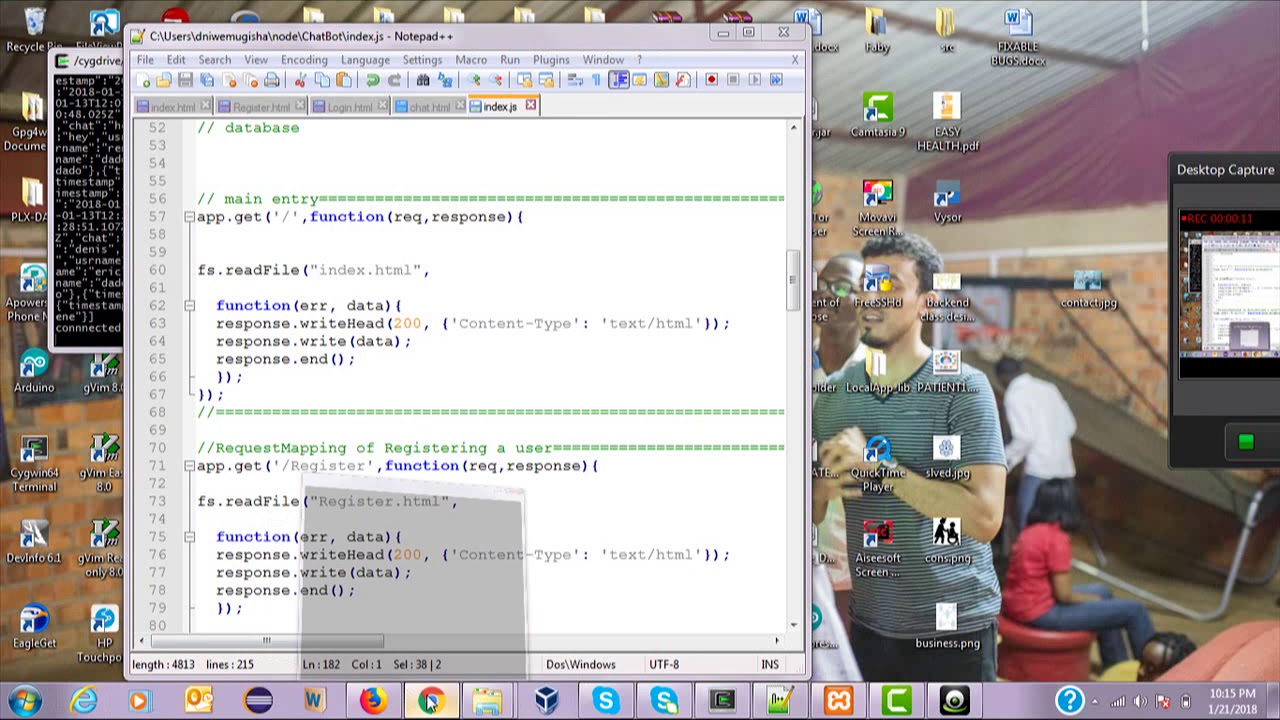Collapse the fold marker at line 71

coord(189,466)
